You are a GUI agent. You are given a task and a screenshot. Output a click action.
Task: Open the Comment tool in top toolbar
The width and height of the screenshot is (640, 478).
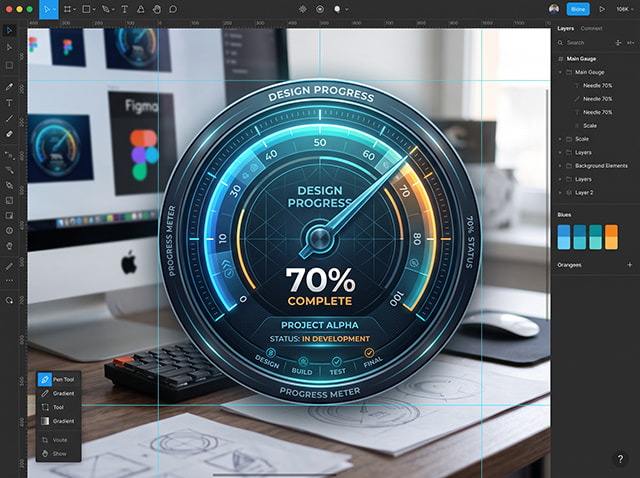(x=173, y=9)
